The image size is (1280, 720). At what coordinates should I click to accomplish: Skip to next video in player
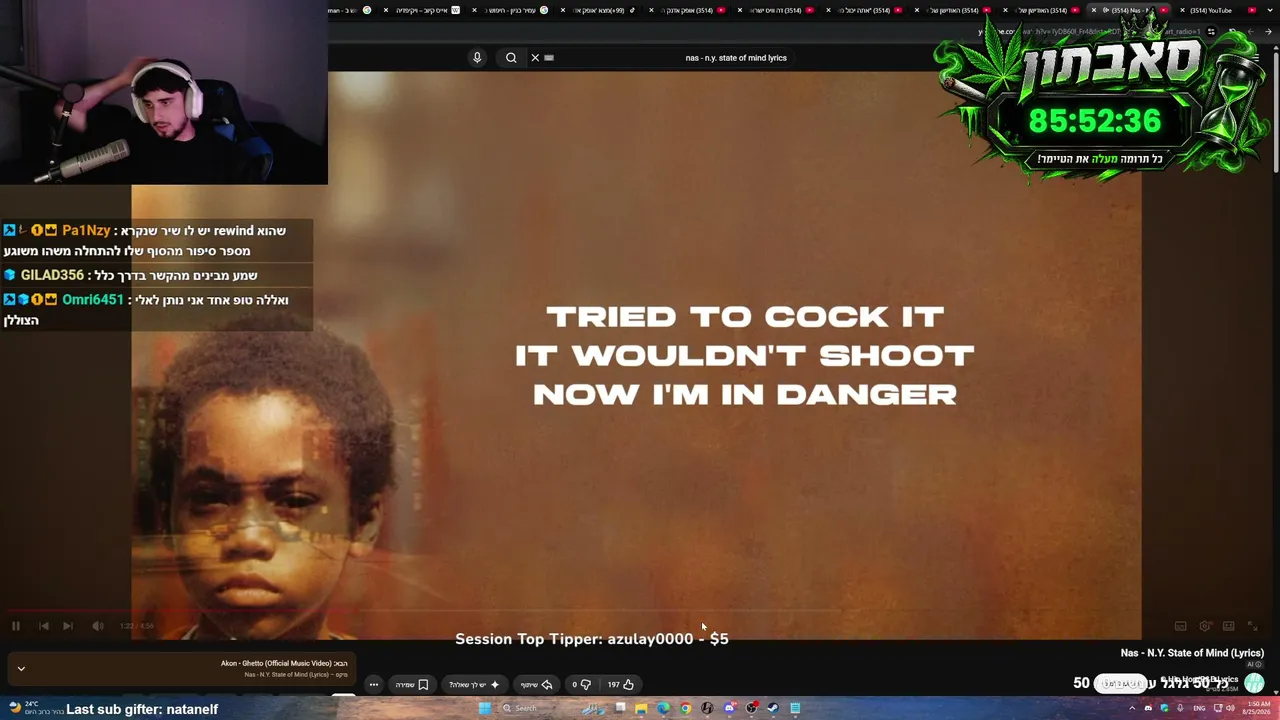(67, 626)
